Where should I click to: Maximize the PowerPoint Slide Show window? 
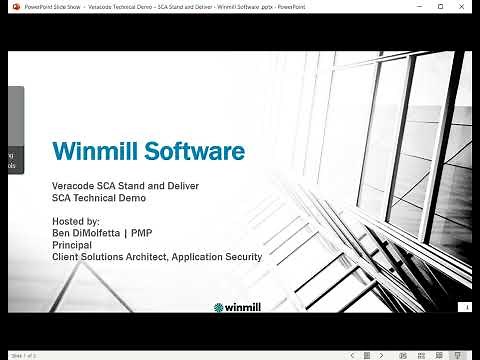tap(440, 6)
